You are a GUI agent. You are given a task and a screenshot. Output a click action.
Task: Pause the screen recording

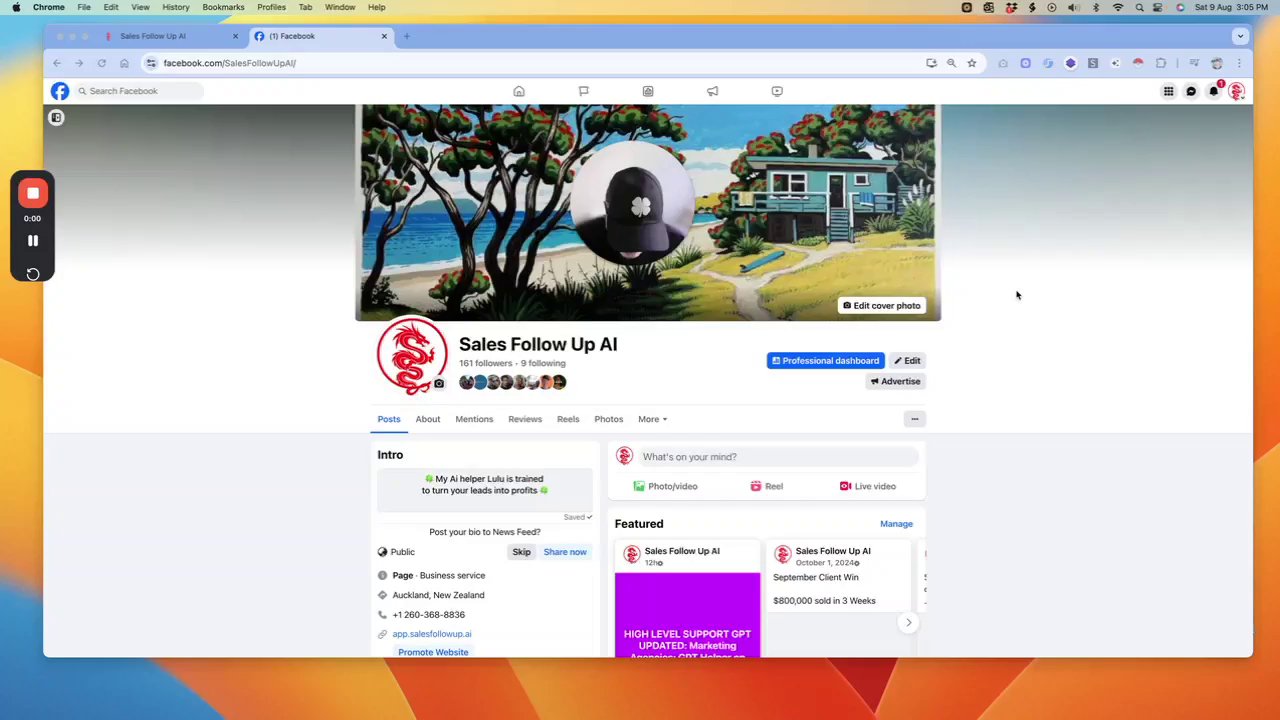pyautogui.click(x=33, y=241)
